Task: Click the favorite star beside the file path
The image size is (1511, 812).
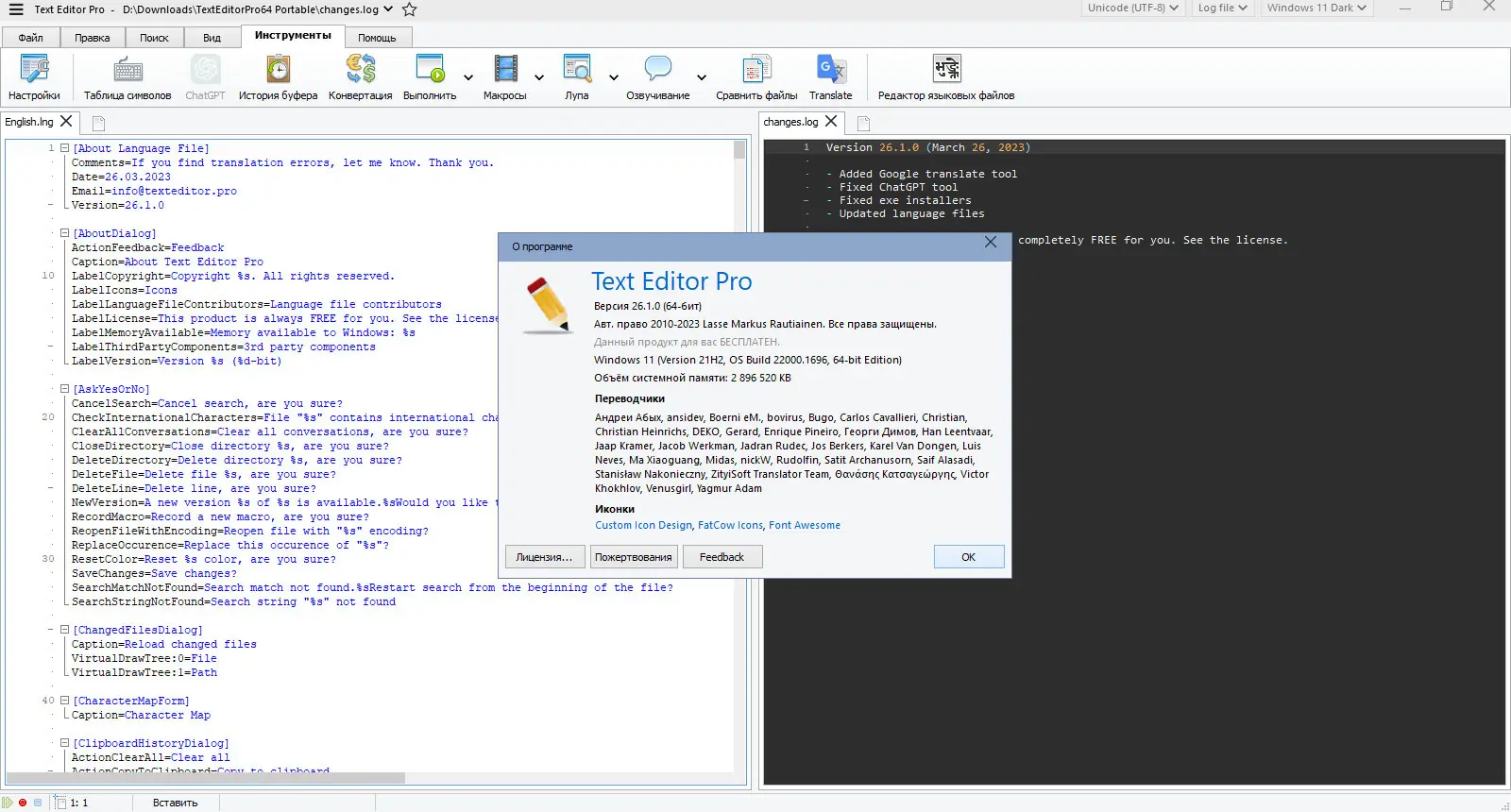Action: (x=410, y=9)
